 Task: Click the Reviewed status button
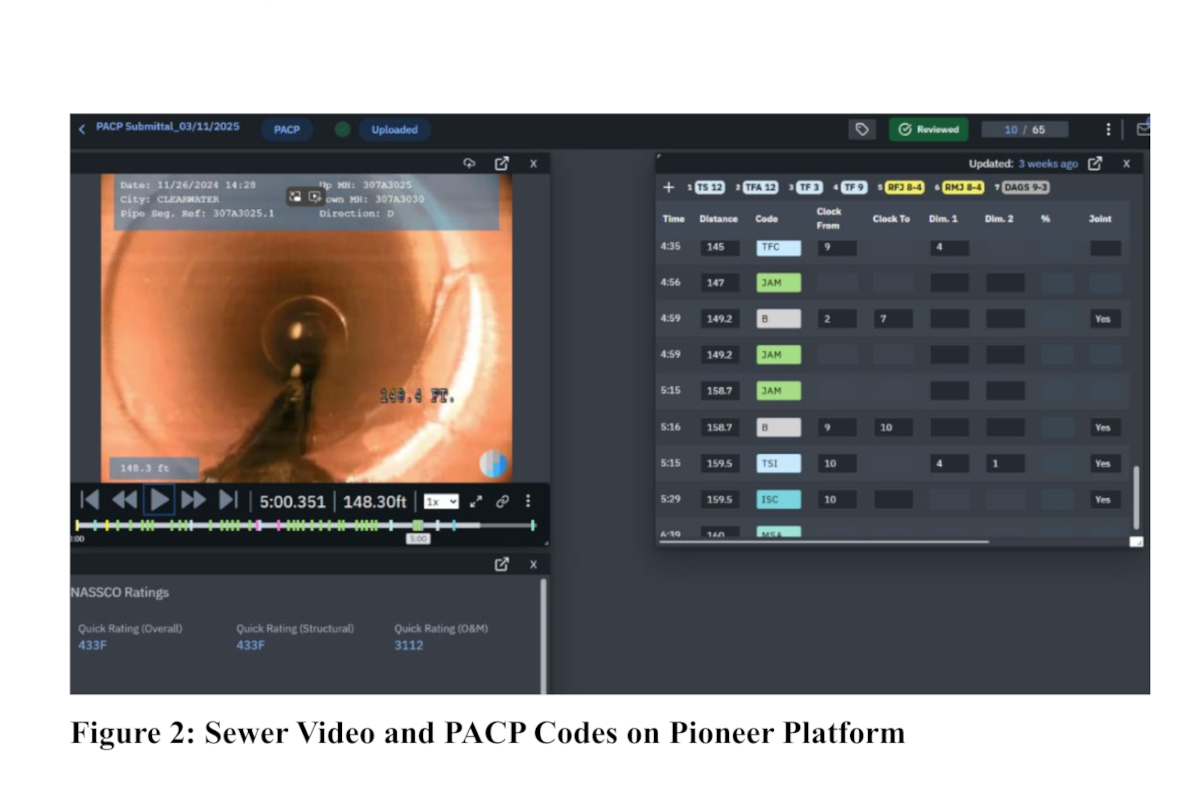point(928,129)
